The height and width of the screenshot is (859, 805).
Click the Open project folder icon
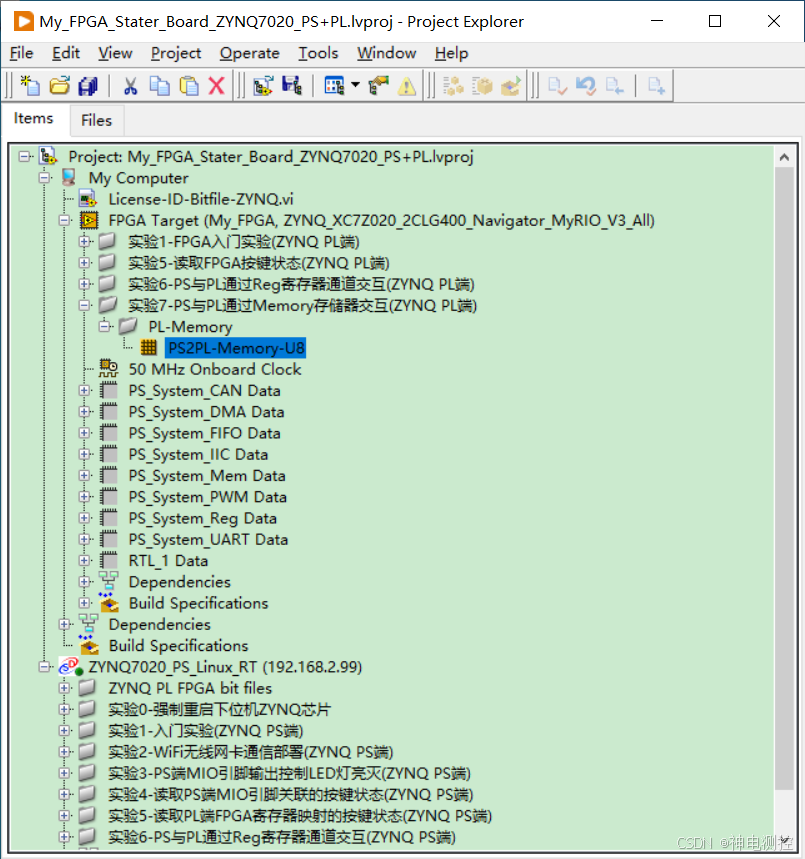pos(59,86)
